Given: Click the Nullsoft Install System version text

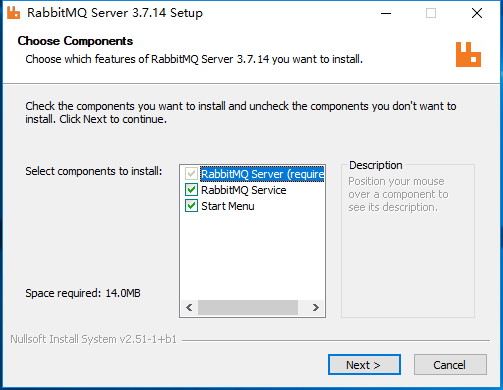Looking at the screenshot, I should coord(93,339).
